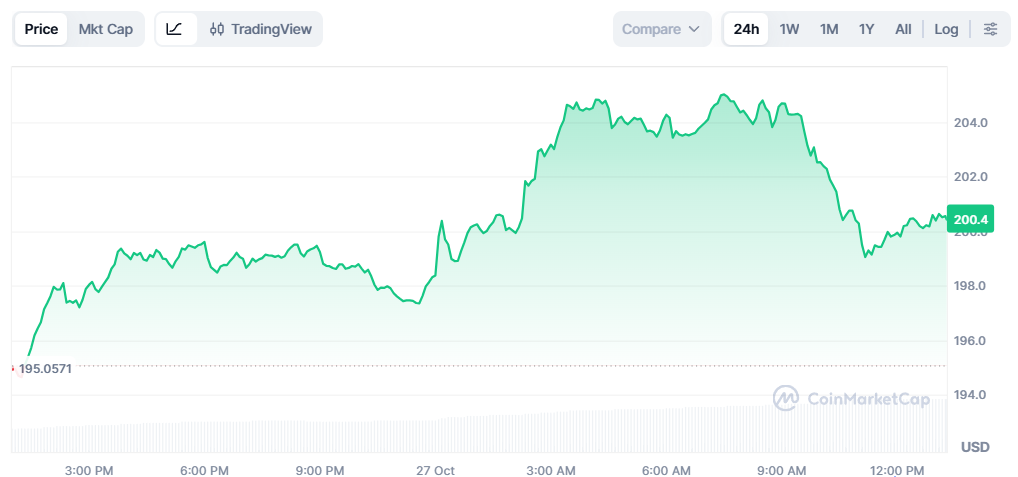Image resolution: width=1018 pixels, height=477 pixels.
Task: Select the 24h time range
Action: (x=746, y=29)
